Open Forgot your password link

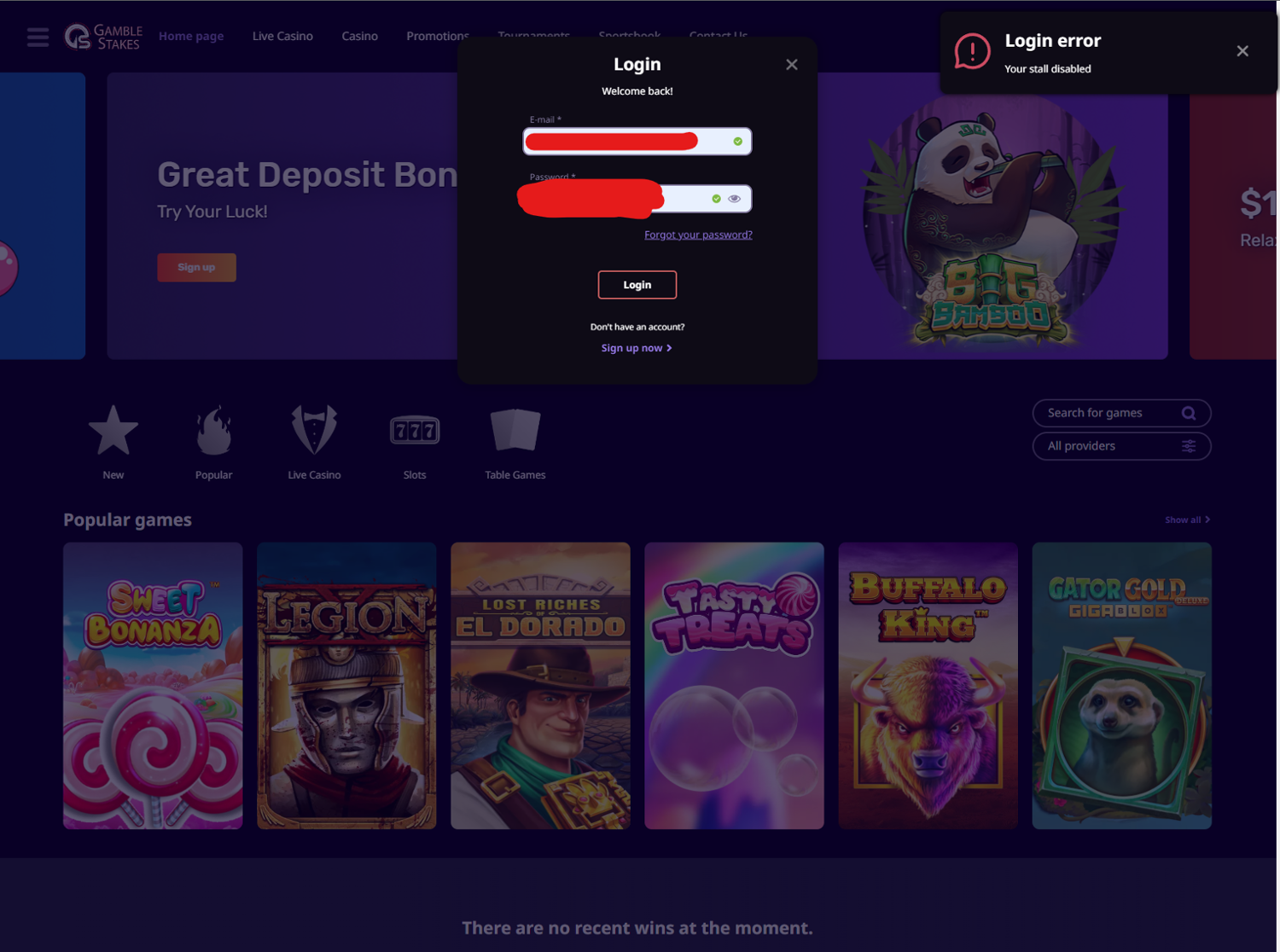tap(698, 235)
